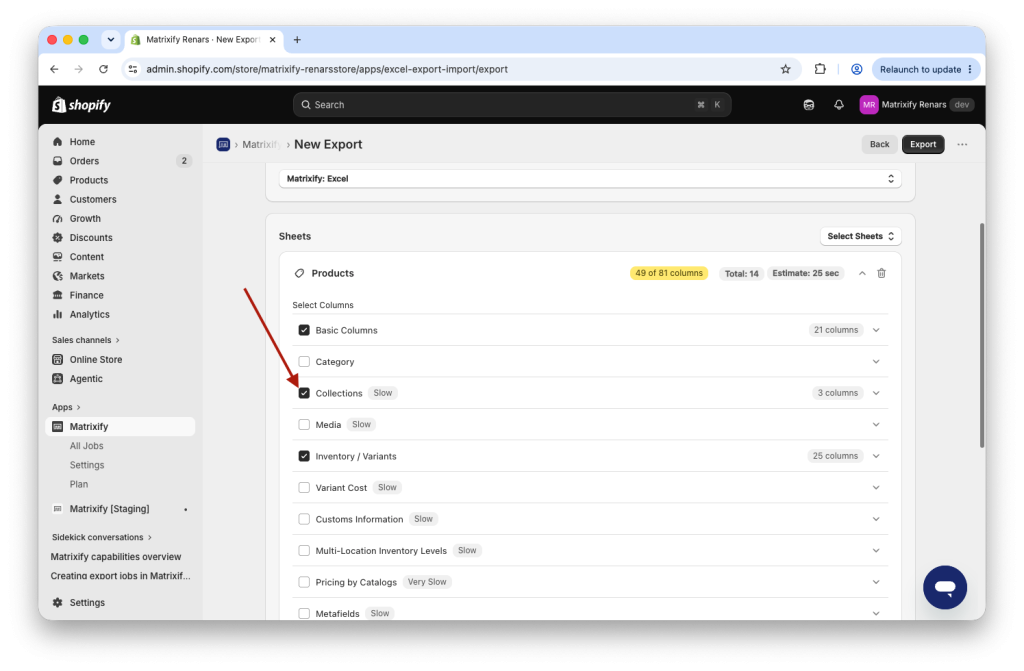Open All Jobs under Matrixify
The width and height of the screenshot is (1024, 671).
point(87,446)
